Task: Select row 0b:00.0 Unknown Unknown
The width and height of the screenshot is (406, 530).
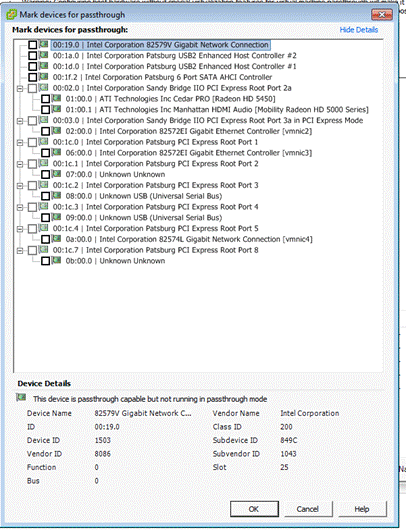Action: click(115, 261)
